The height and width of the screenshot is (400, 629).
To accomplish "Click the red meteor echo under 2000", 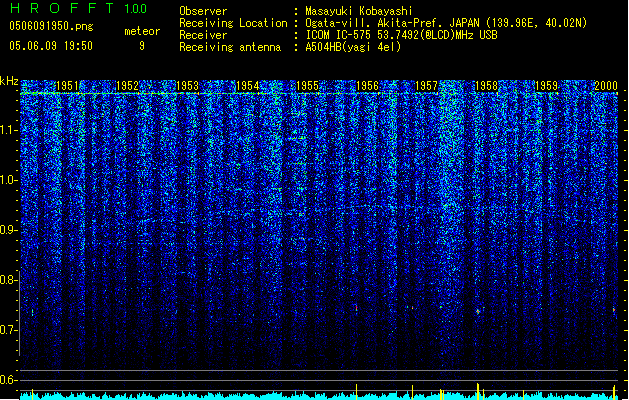I will point(614,310).
